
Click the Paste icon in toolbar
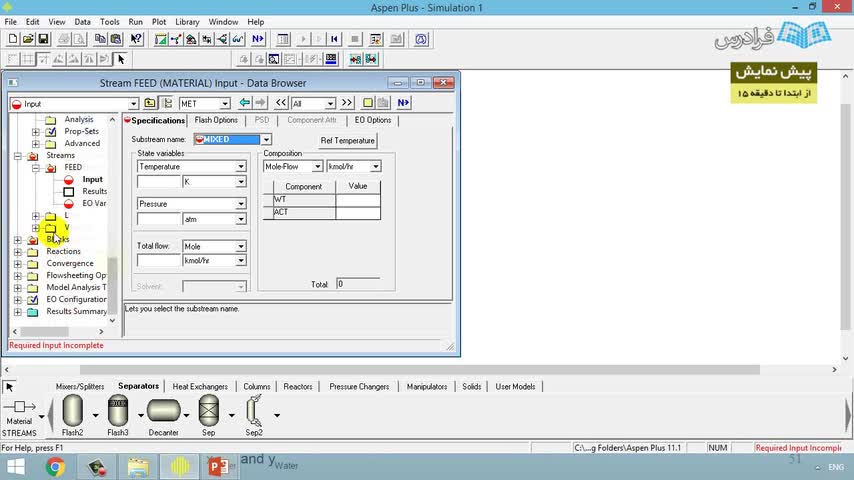[x=115, y=39]
